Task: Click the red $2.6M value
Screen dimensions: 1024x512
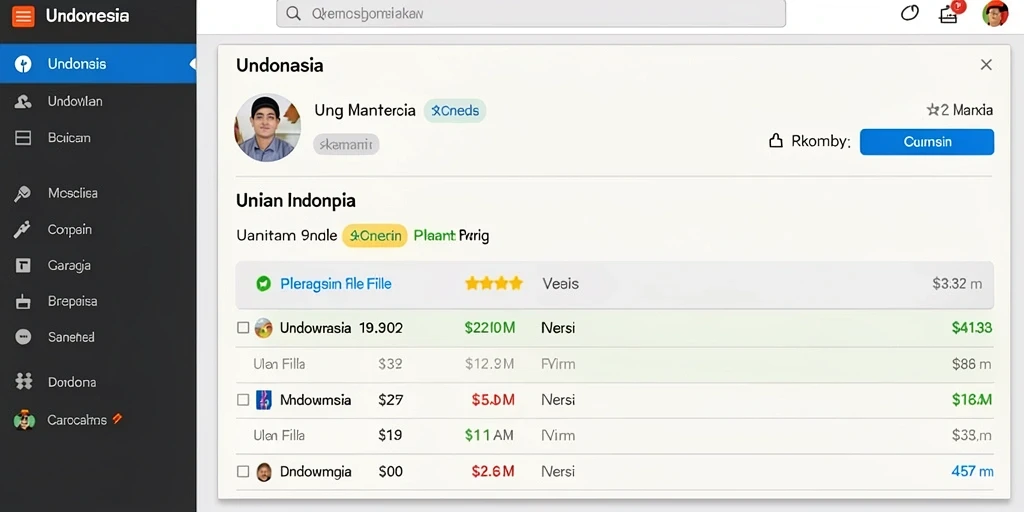Action: pyautogui.click(x=493, y=471)
